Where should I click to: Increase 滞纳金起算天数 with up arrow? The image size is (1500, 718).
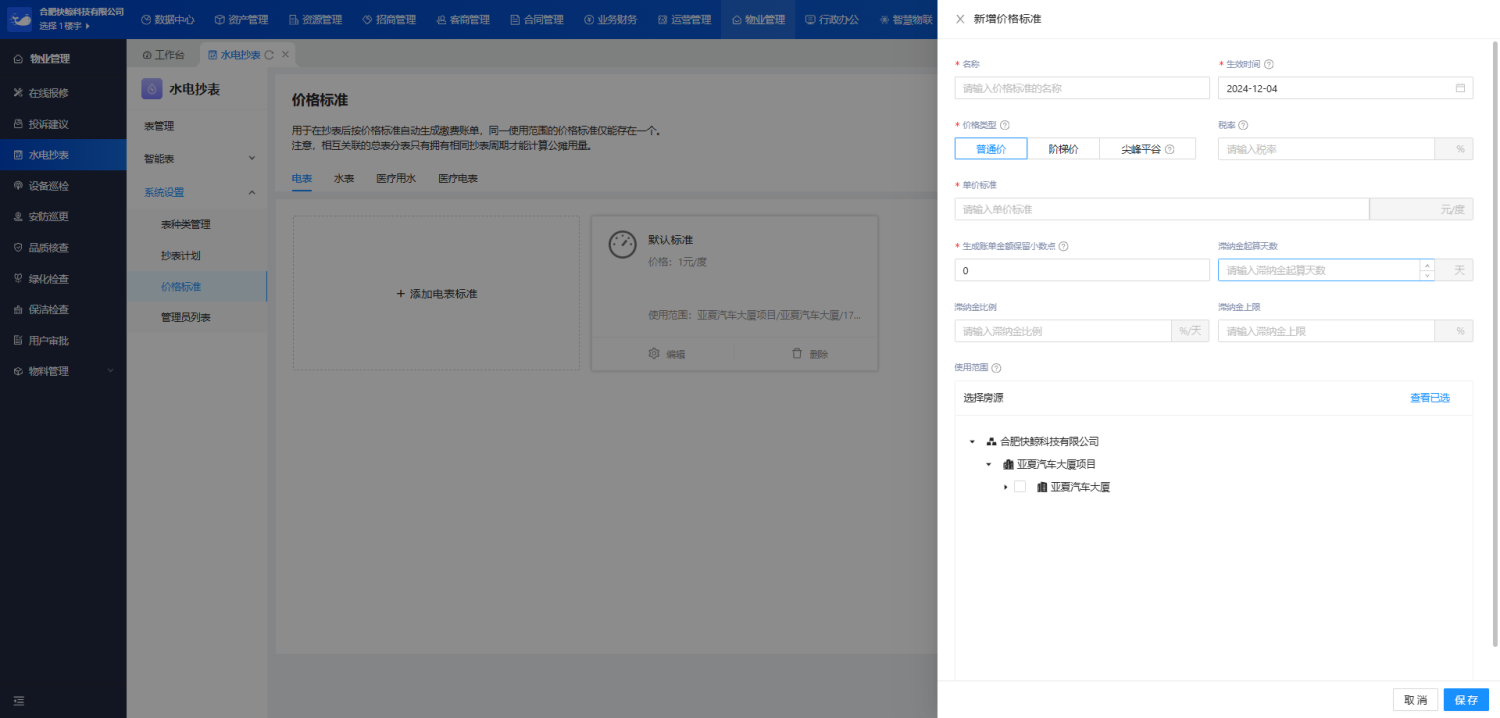pos(1427,265)
